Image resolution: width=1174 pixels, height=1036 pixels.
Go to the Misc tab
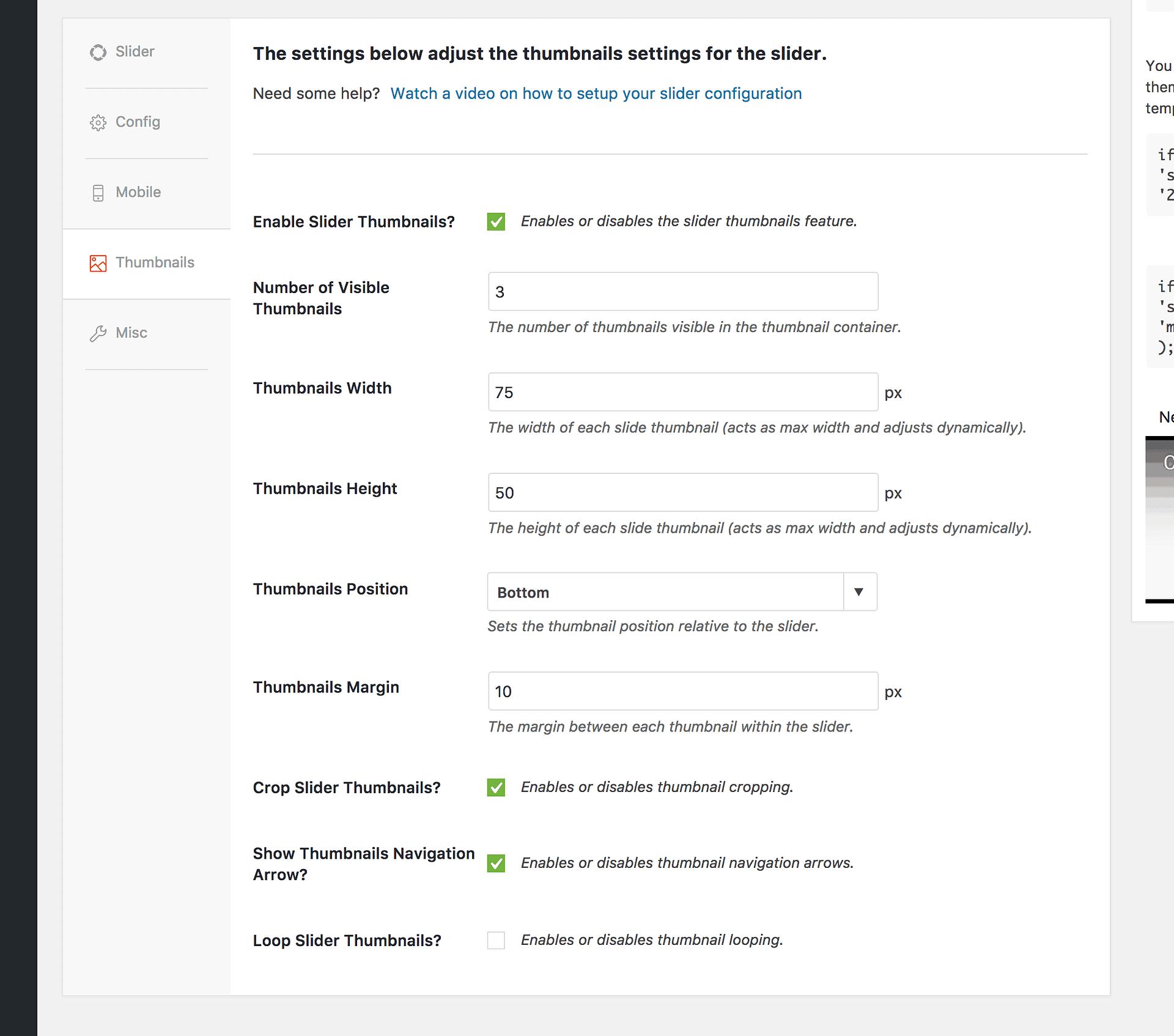(x=131, y=333)
